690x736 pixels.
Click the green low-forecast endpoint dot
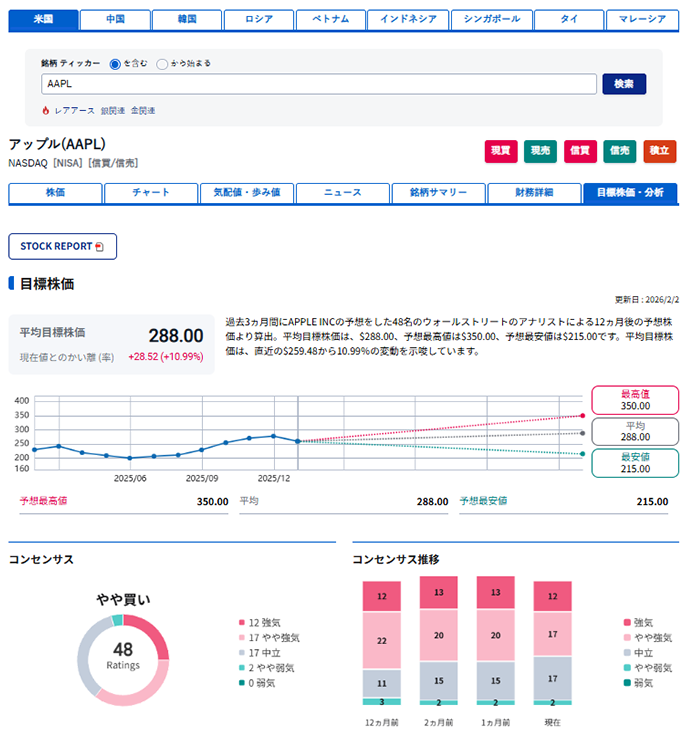point(583,454)
